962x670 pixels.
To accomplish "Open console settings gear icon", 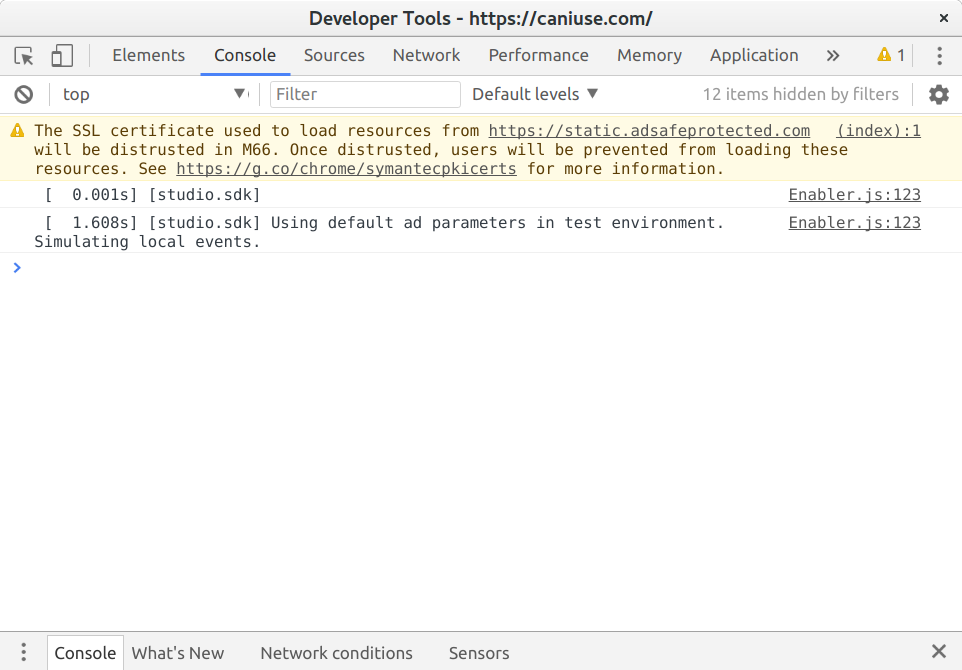I will click(938, 94).
